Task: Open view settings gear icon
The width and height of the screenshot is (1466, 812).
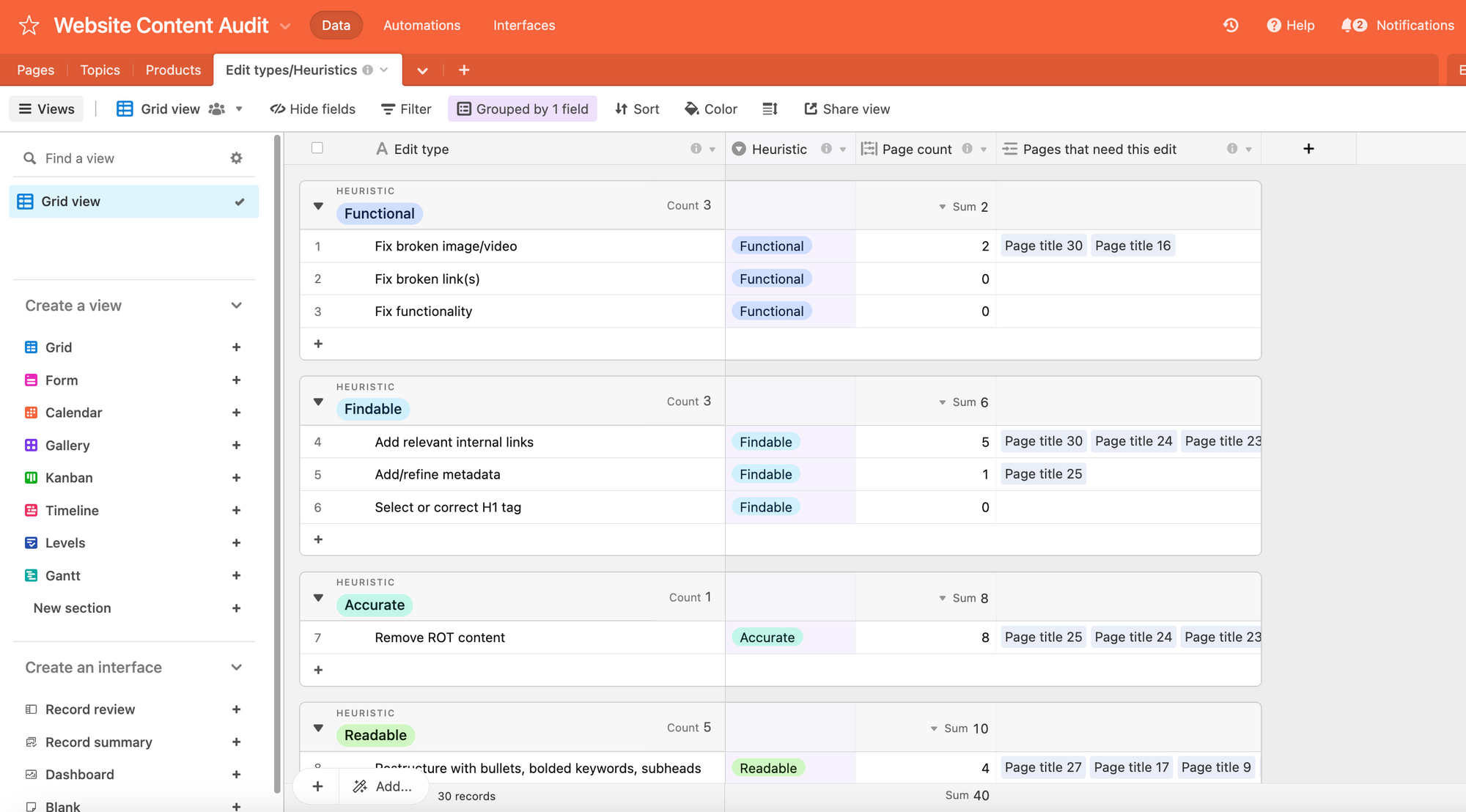Action: [x=236, y=158]
